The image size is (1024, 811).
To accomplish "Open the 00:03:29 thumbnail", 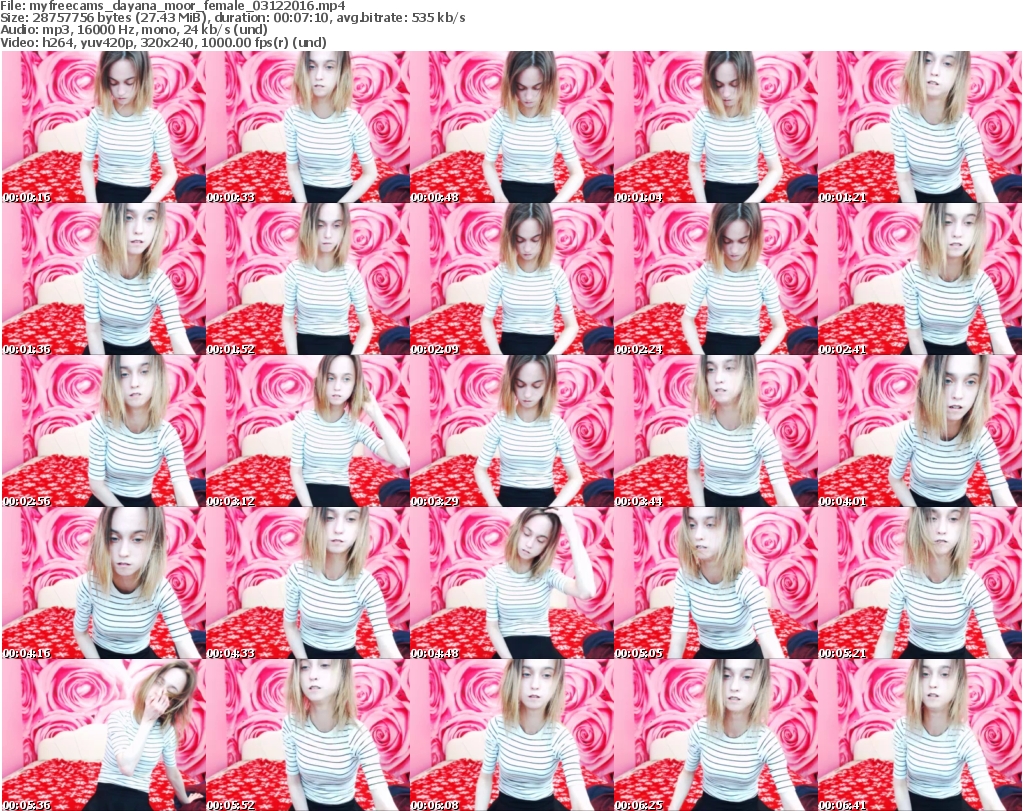I will [511, 432].
